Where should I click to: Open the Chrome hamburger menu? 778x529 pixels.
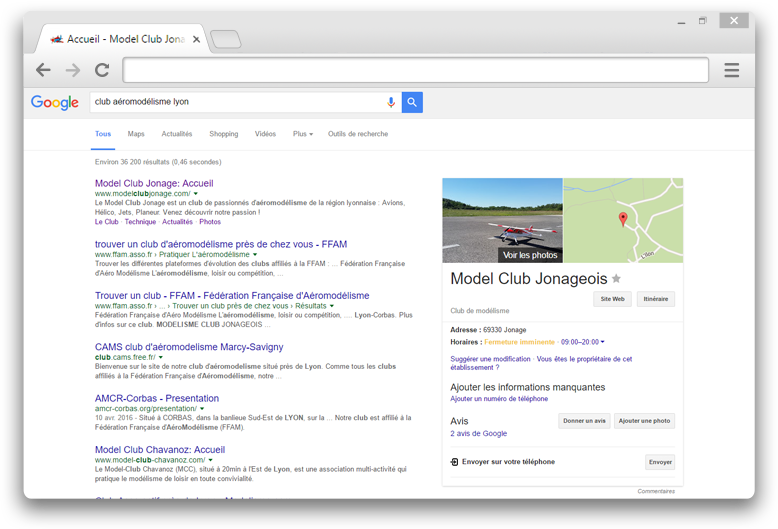pyautogui.click(x=731, y=70)
